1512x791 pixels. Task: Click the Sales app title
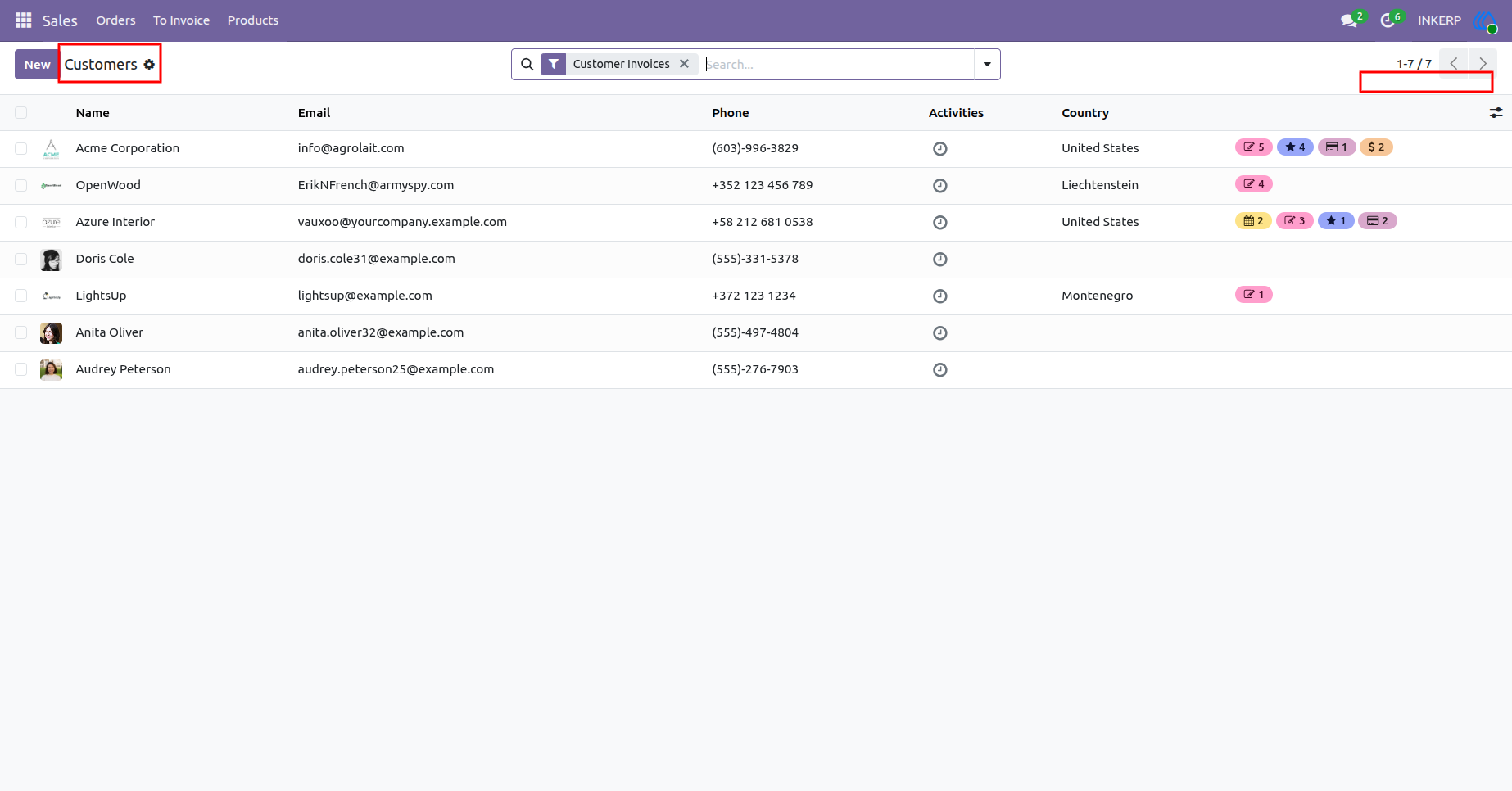60,20
